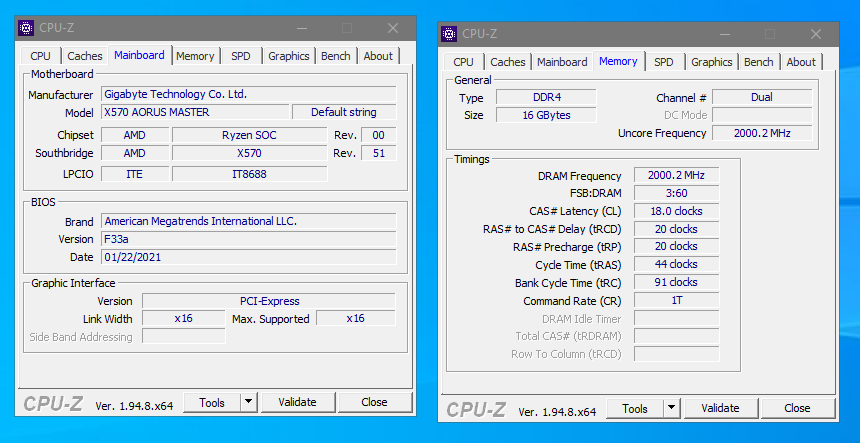Click Channel # value Dual
This screenshot has height=443, width=860.
click(x=762, y=98)
